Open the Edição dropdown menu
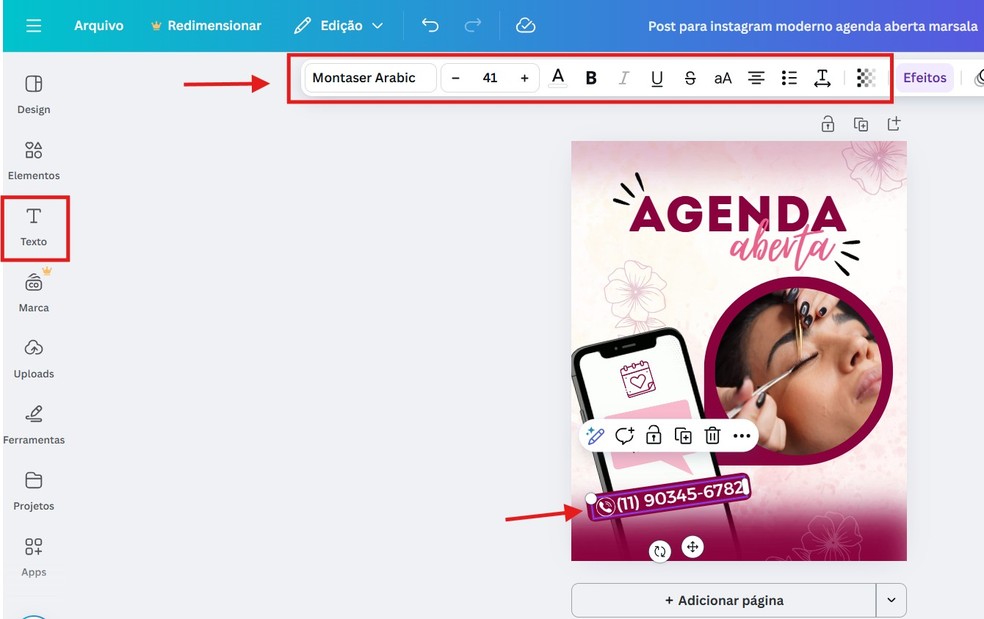The height and width of the screenshot is (619, 984). click(x=339, y=25)
